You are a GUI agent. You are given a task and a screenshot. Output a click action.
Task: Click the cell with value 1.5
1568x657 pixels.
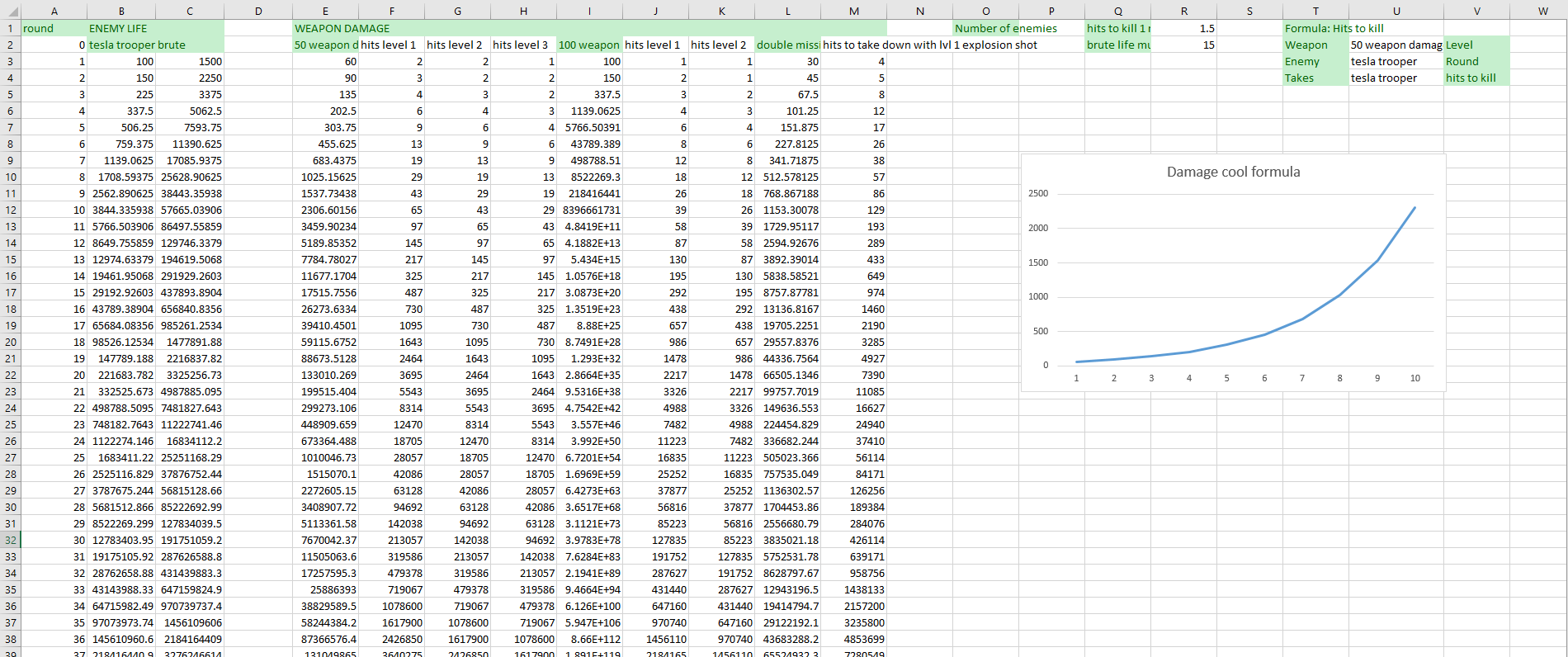(1183, 28)
